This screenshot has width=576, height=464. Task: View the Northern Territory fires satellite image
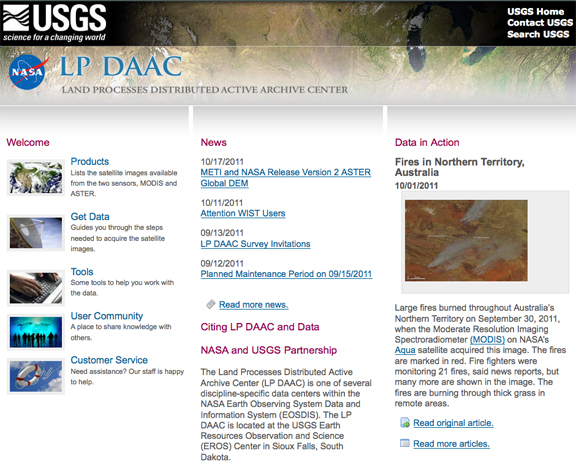[466, 241]
